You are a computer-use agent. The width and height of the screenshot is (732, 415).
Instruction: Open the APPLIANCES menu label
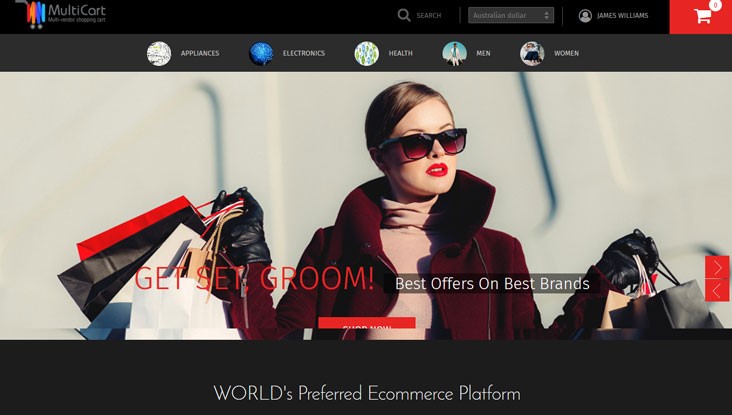[200, 54]
